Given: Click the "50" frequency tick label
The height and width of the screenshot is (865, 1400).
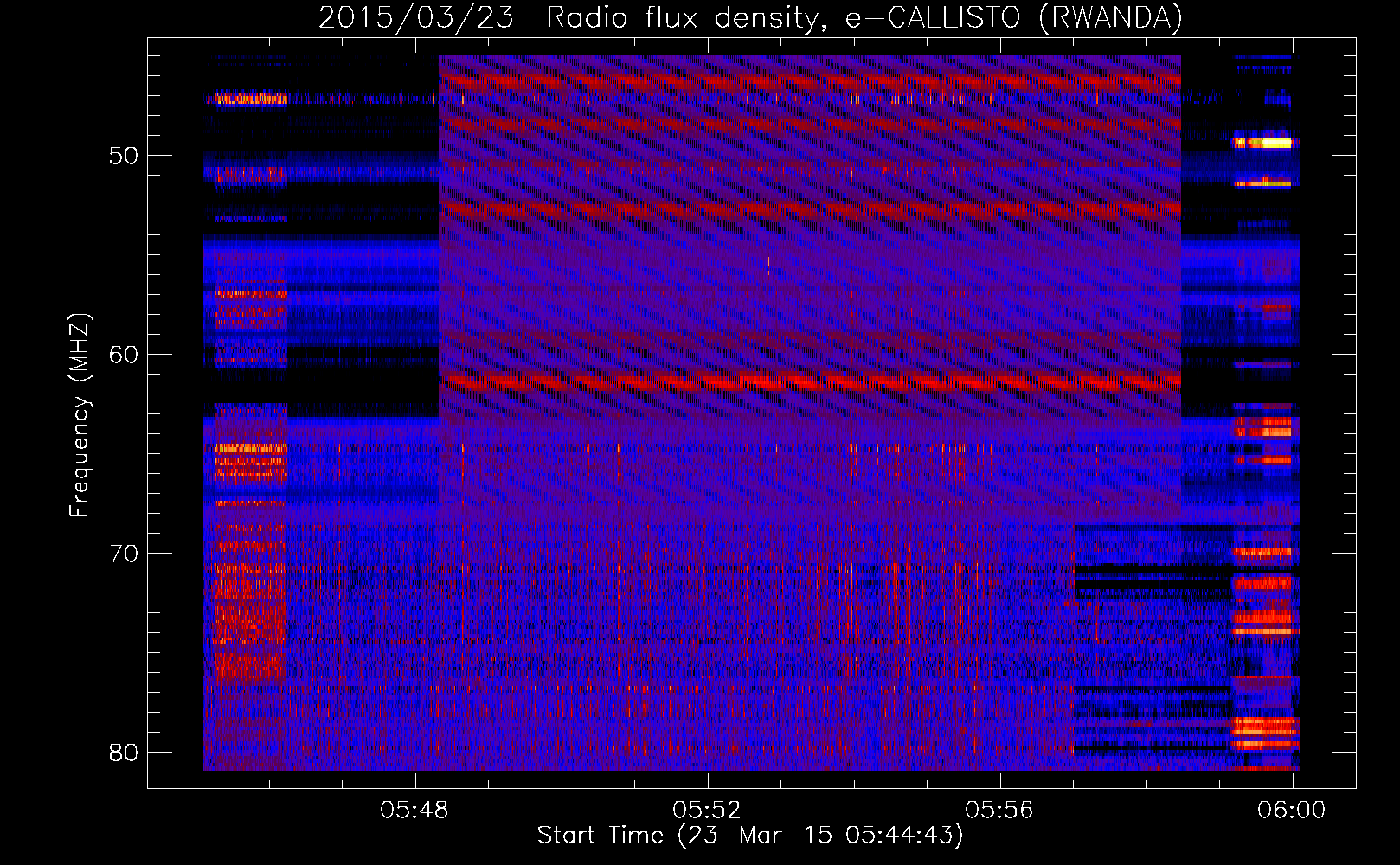Looking at the screenshot, I should [124, 156].
